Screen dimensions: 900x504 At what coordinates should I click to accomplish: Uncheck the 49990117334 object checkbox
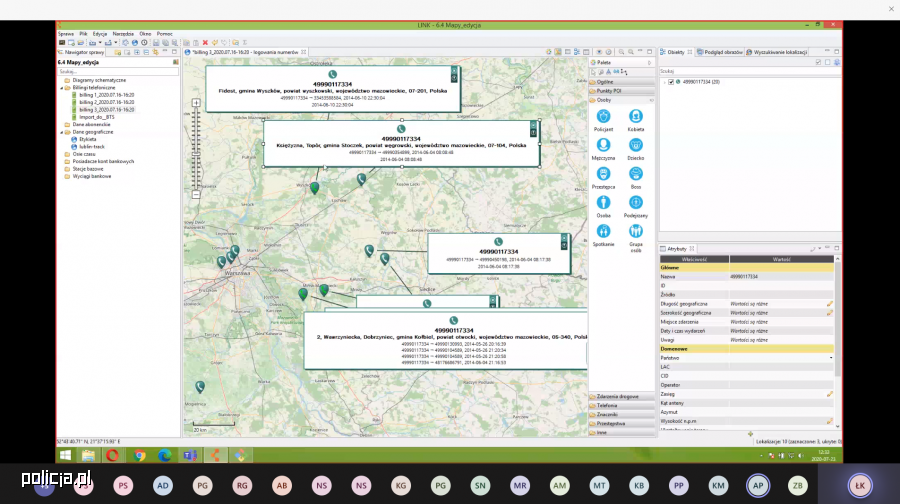coord(669,82)
